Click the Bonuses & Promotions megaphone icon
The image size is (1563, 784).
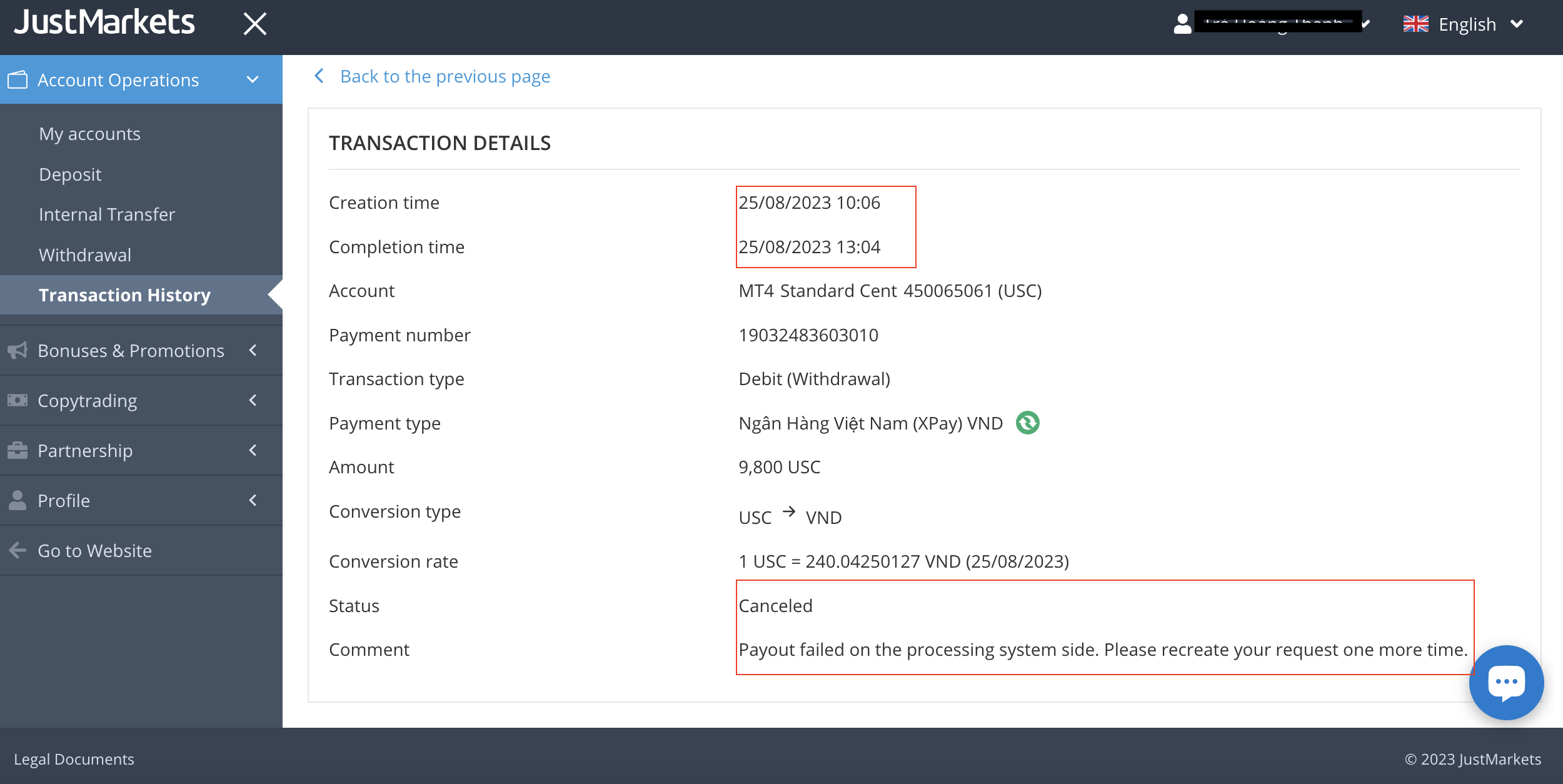pos(18,351)
